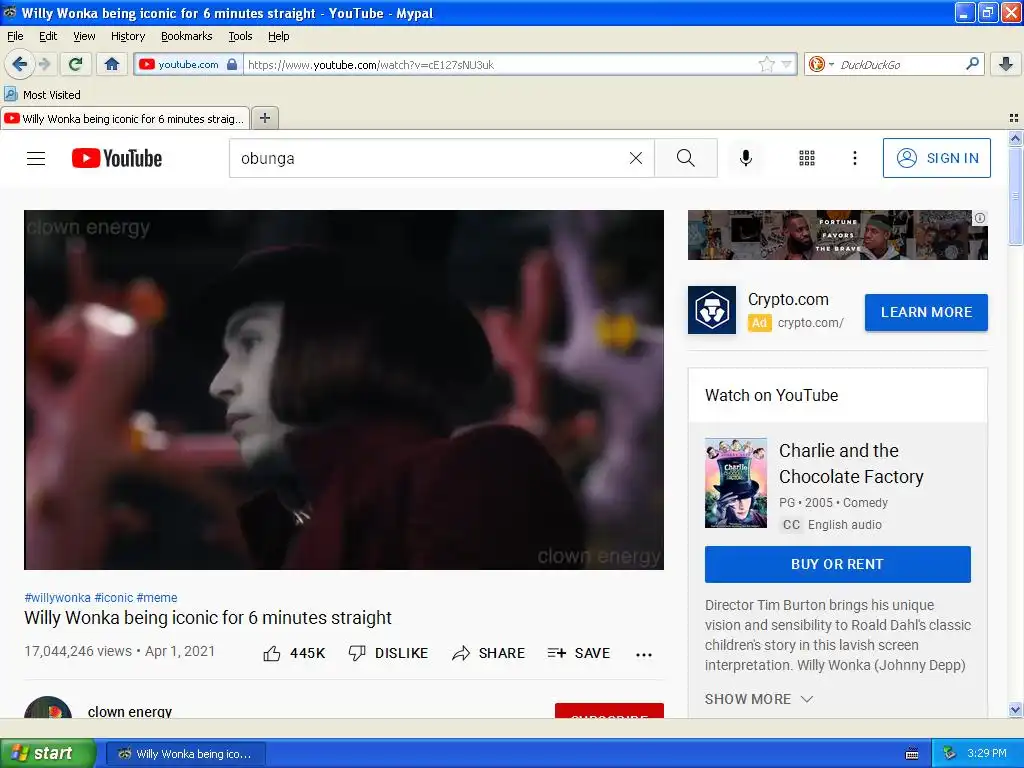
Task: Open the browser home page icon
Action: [x=112, y=64]
